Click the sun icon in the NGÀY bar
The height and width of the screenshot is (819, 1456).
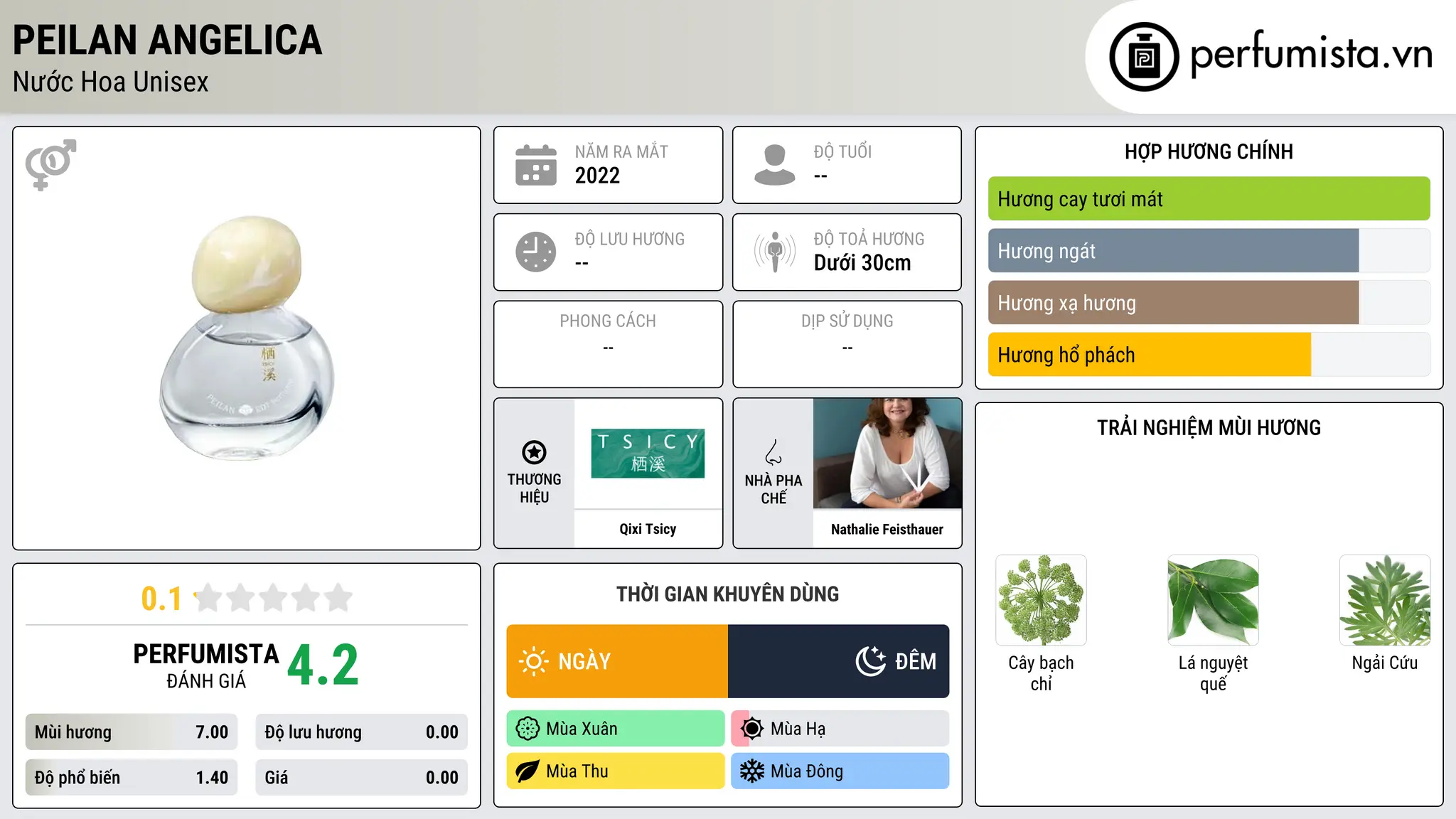point(533,661)
